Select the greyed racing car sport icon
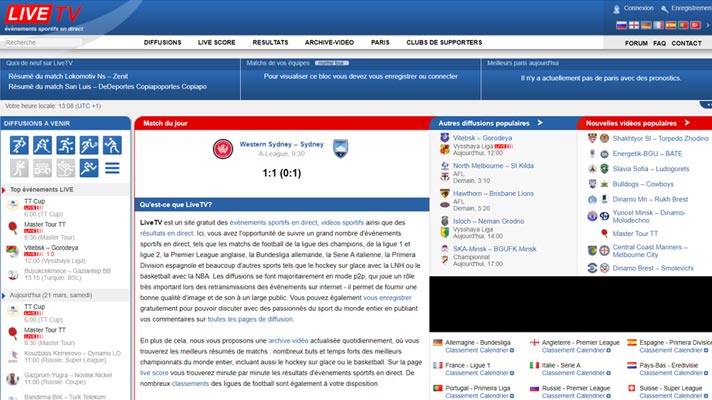The width and height of the screenshot is (712, 400). [x=42, y=168]
